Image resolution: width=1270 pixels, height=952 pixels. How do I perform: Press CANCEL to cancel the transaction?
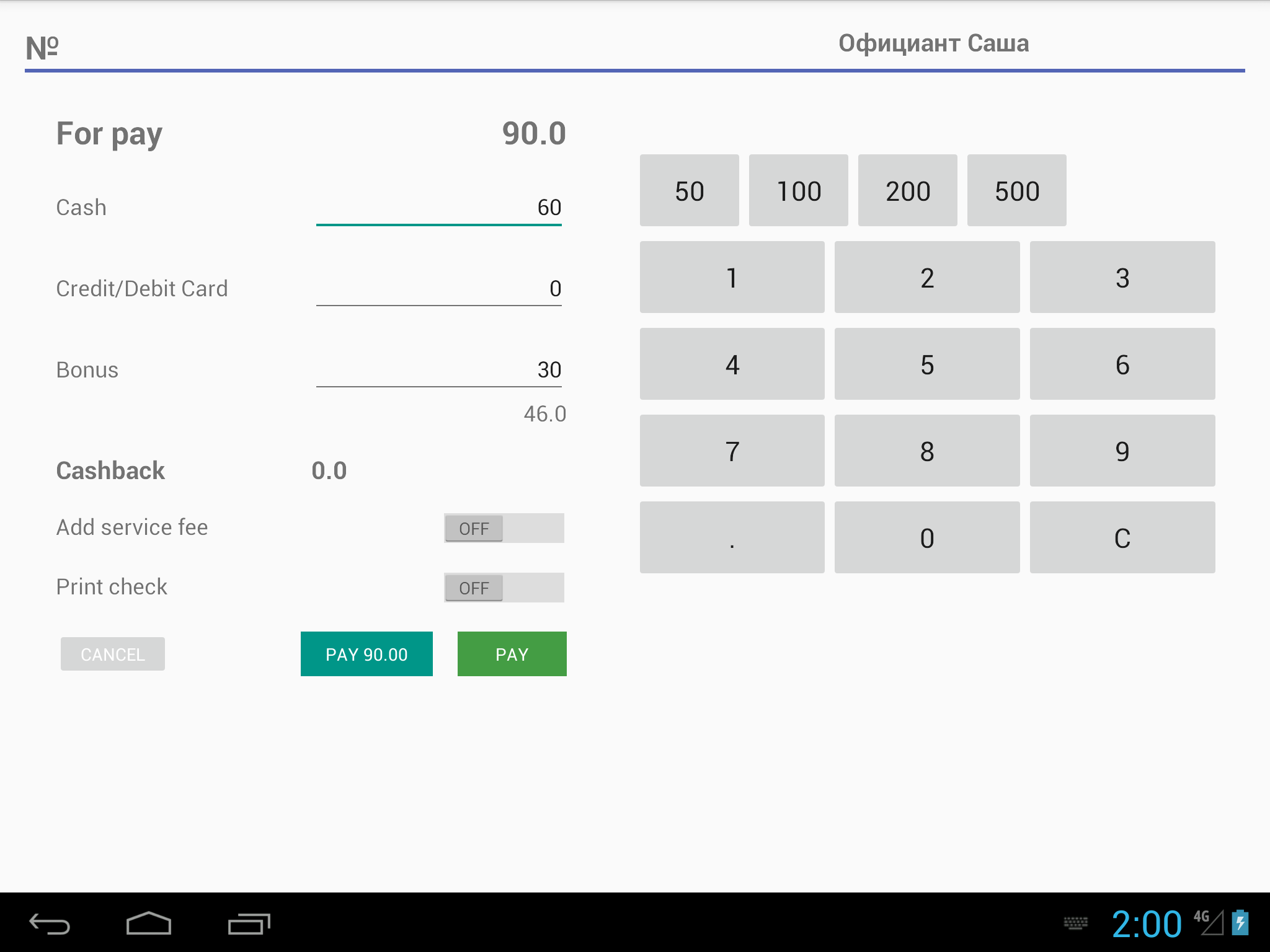[x=113, y=655]
